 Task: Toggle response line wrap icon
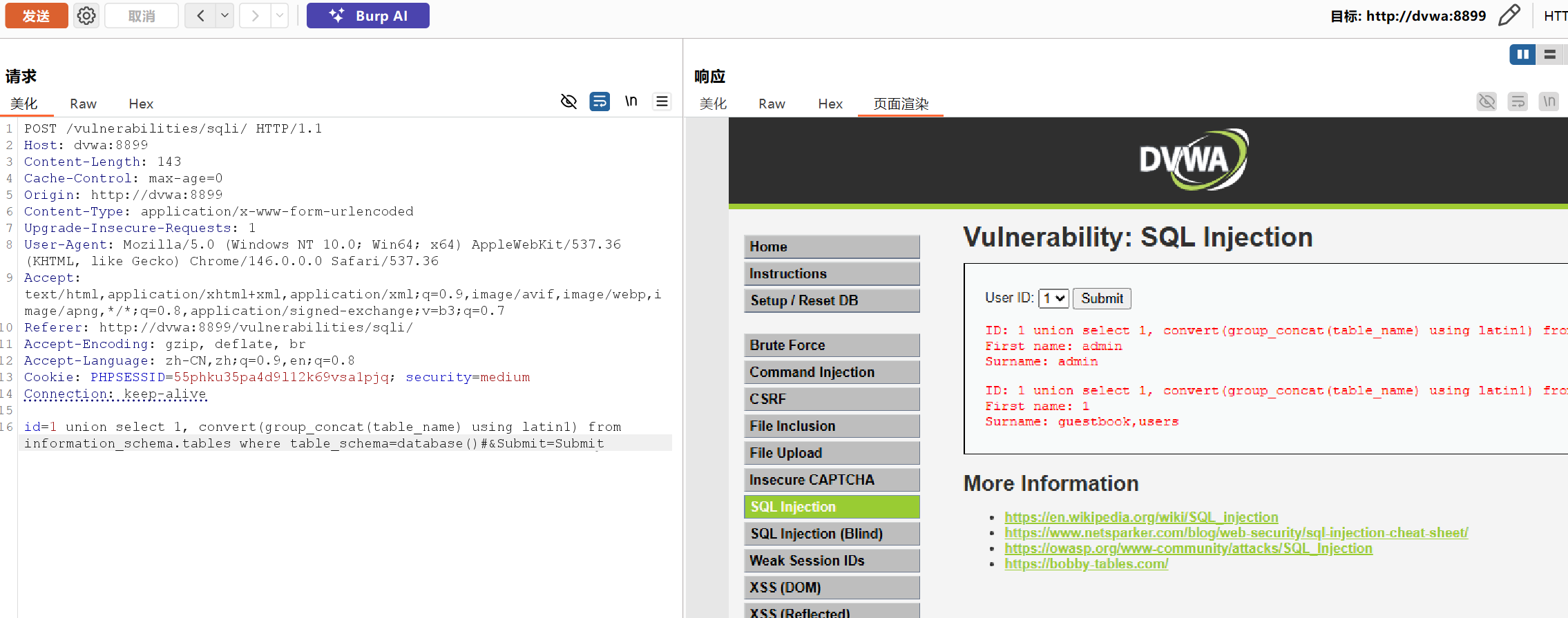[x=1518, y=102]
